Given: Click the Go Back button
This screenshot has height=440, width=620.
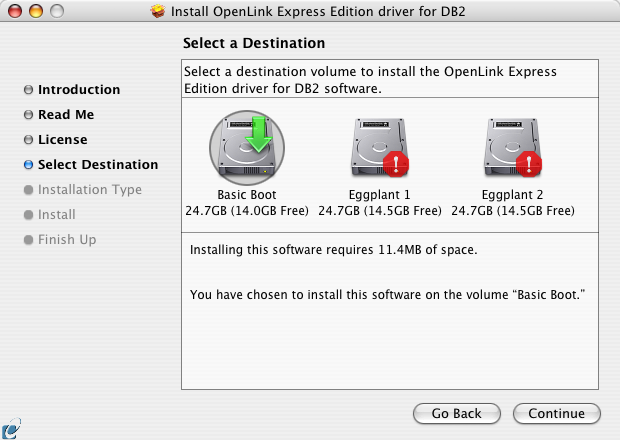Looking at the screenshot, I should (457, 414).
